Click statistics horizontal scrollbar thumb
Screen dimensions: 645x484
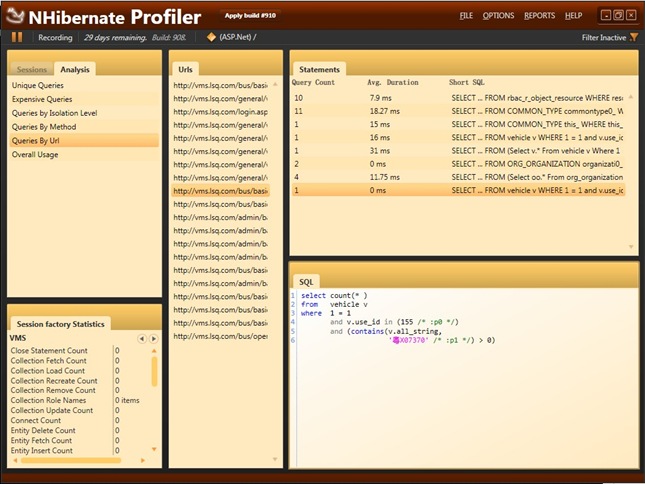point(71,460)
